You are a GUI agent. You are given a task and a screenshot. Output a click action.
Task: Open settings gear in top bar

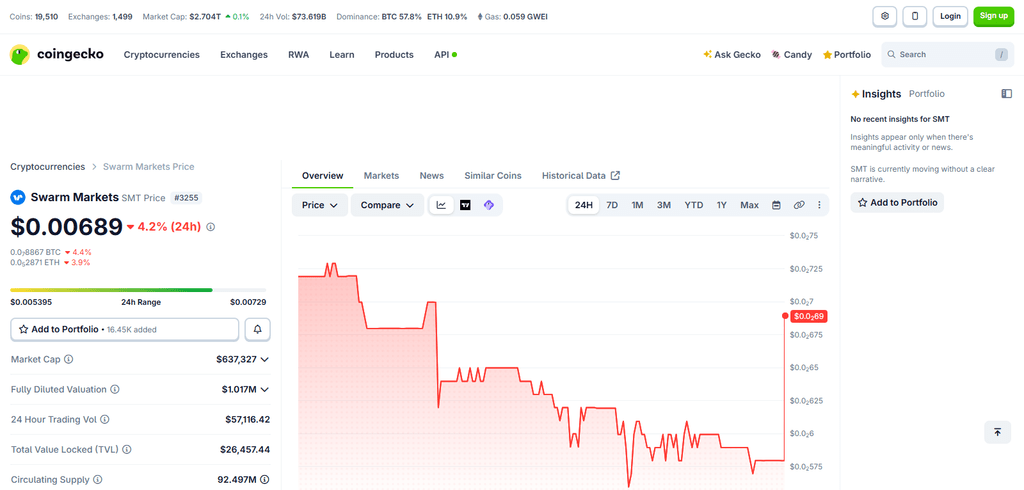[885, 16]
